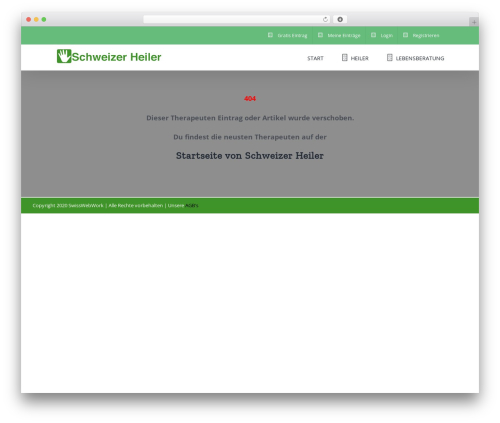Open the AGB's link in footer
The height and width of the screenshot is (423, 500).
click(x=192, y=205)
